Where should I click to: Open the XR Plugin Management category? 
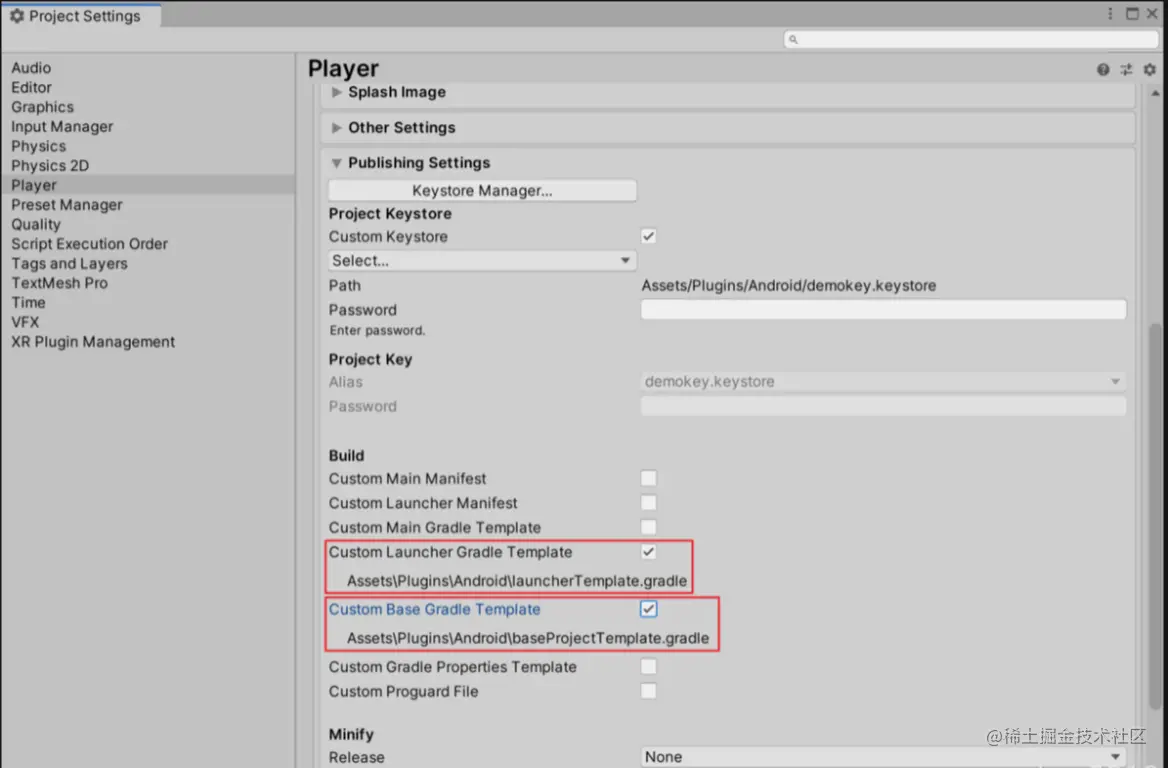pos(93,342)
